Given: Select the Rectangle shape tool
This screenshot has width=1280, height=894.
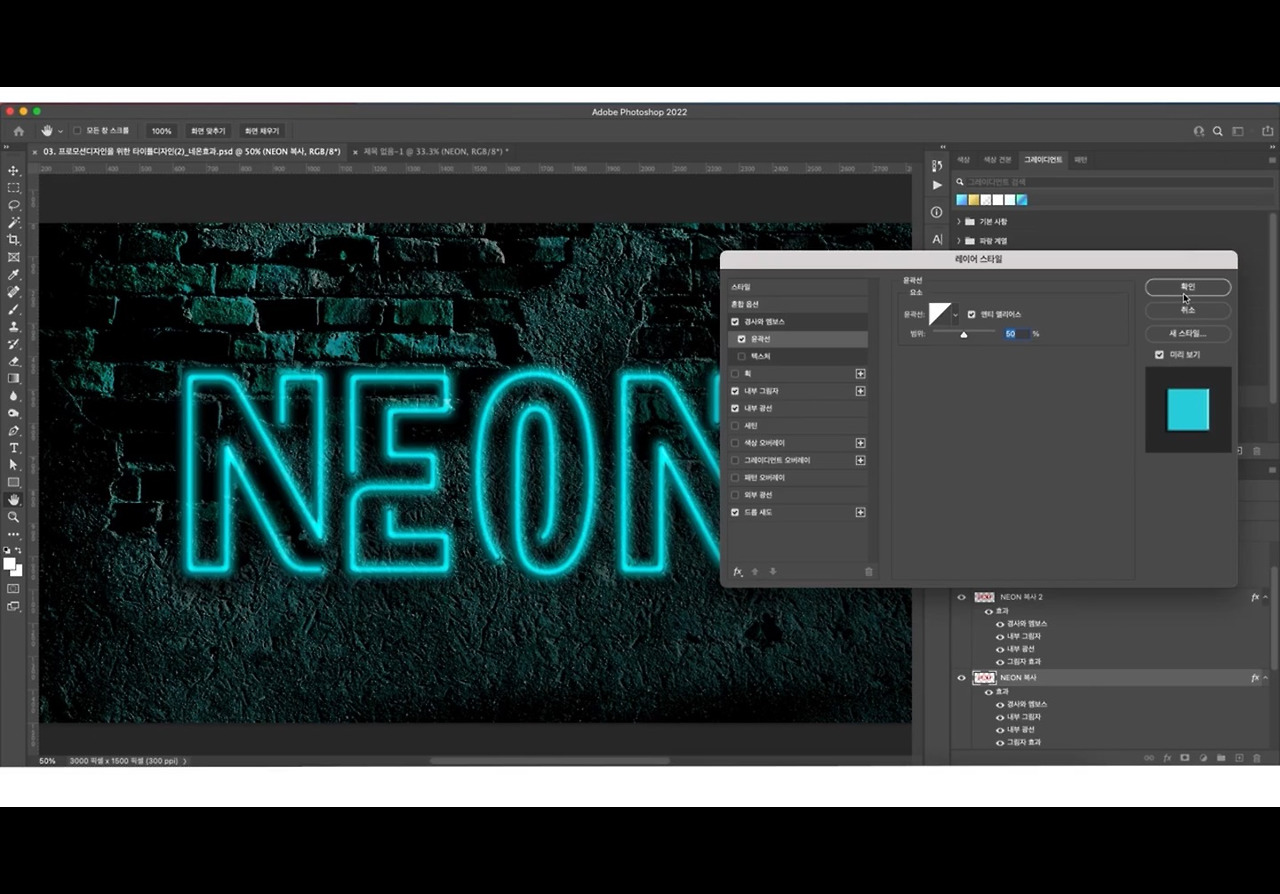Looking at the screenshot, I should click(14, 482).
